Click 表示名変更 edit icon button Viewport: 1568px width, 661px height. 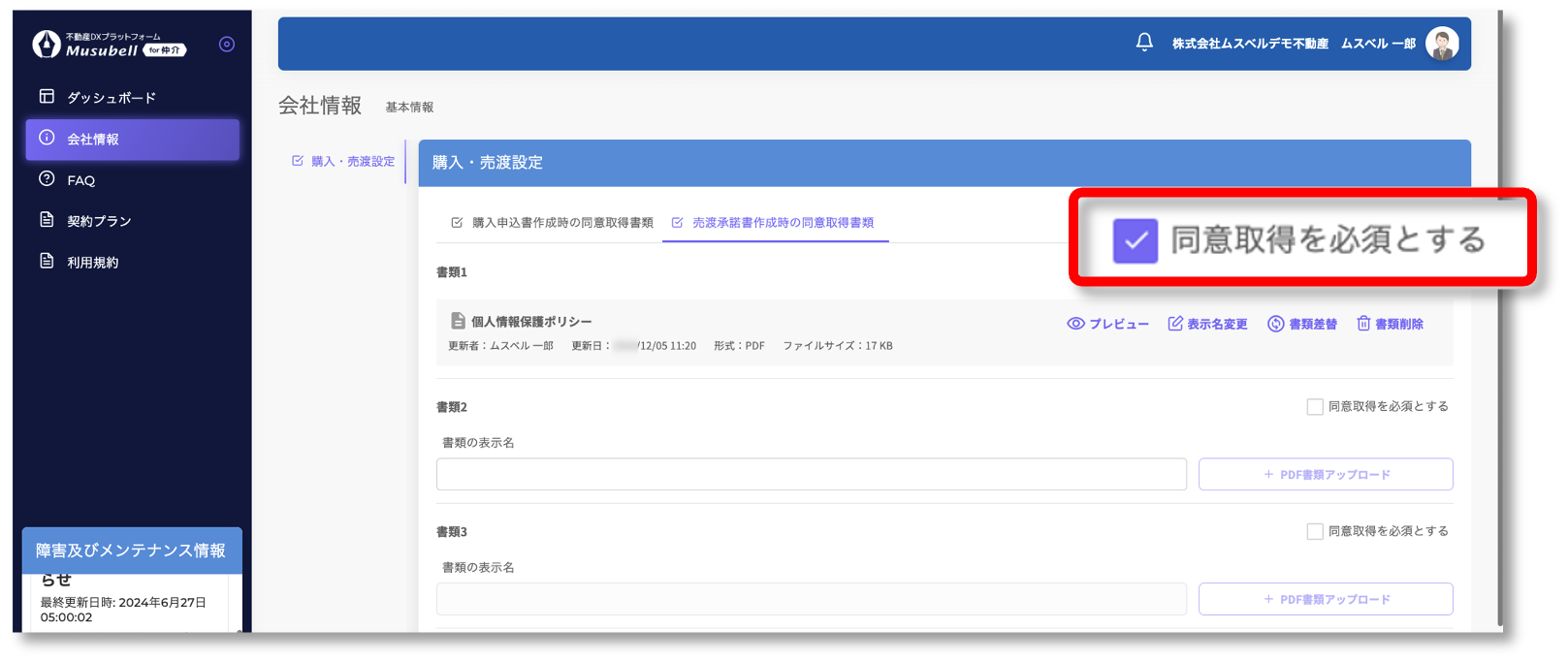[x=1207, y=324]
